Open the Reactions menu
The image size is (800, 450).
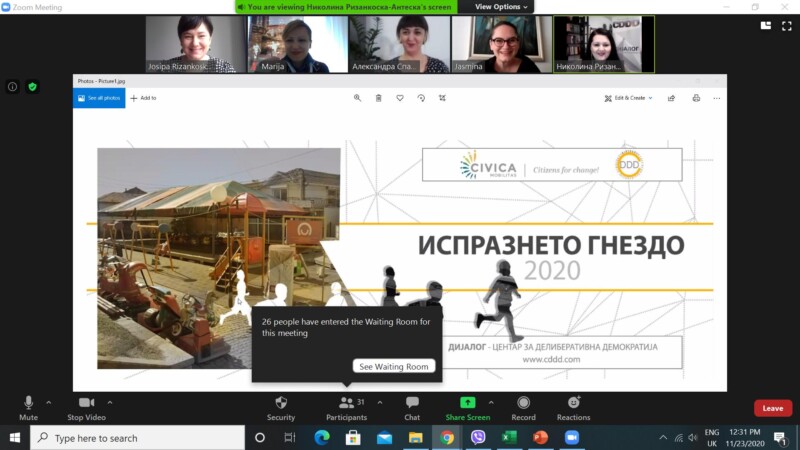coord(574,406)
